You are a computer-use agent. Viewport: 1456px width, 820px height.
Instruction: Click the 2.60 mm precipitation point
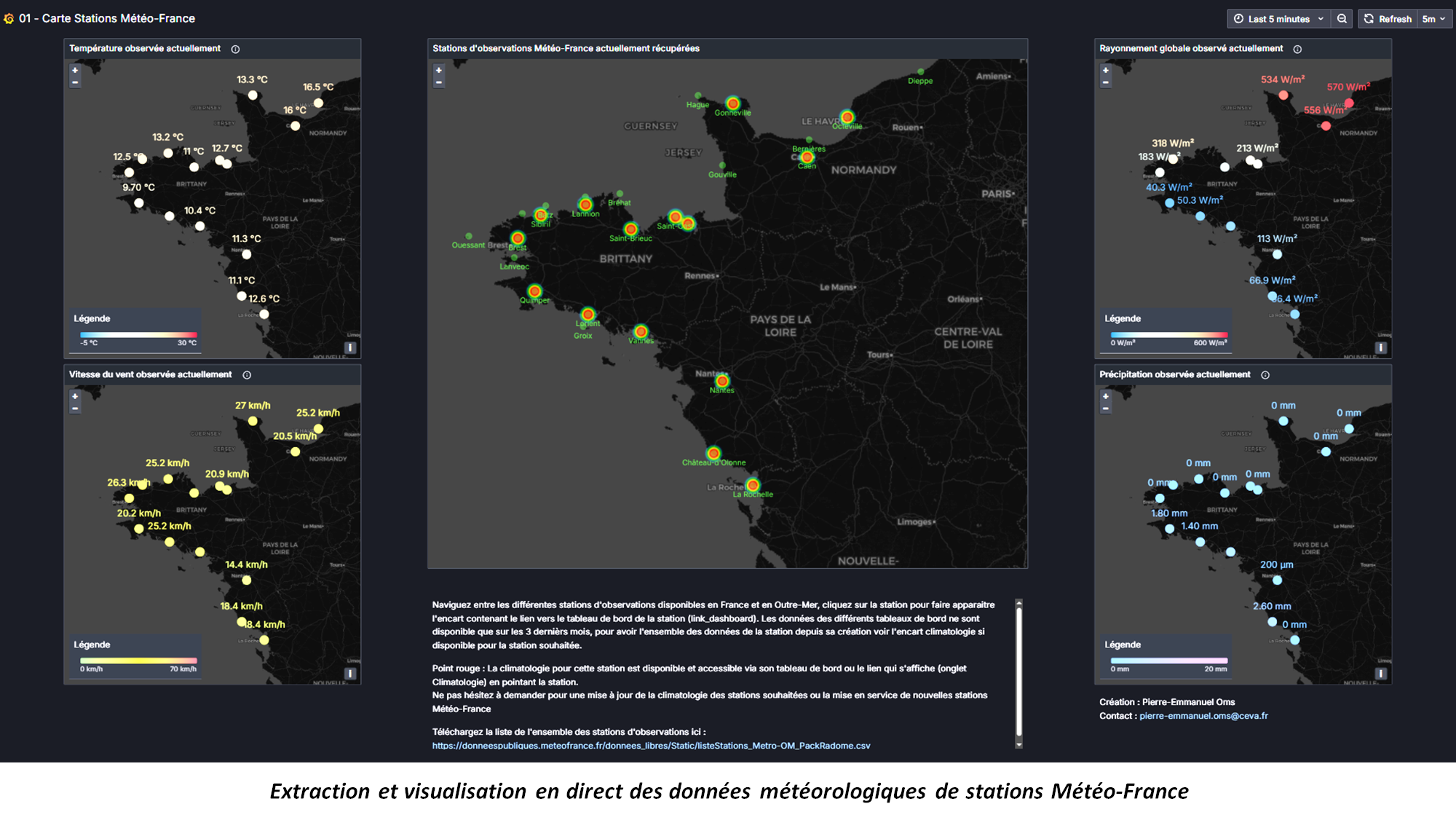coord(1273,622)
